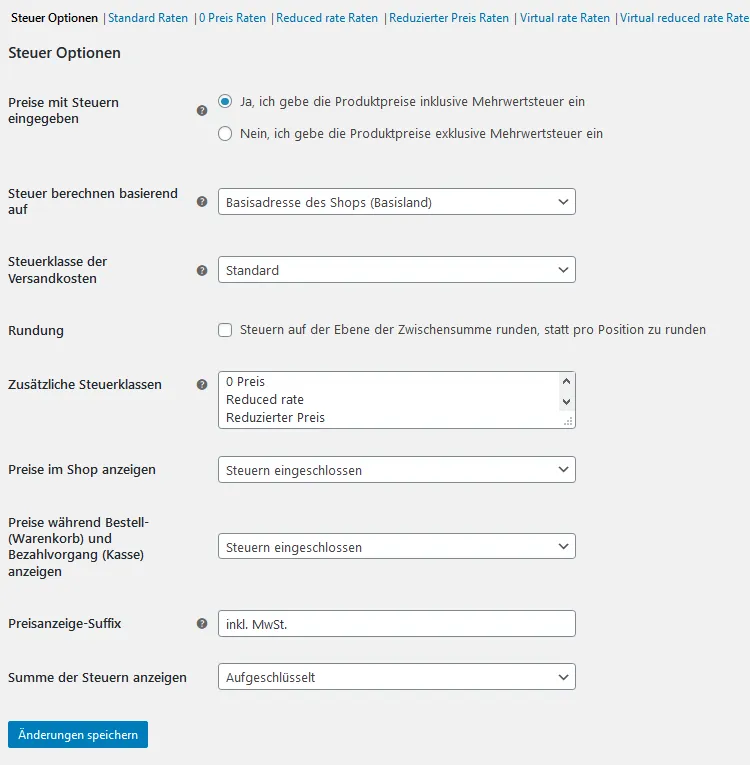
Task: Choose 'Nein, exklusive Mehrwertsteuer' radio button
Action: (x=225, y=134)
